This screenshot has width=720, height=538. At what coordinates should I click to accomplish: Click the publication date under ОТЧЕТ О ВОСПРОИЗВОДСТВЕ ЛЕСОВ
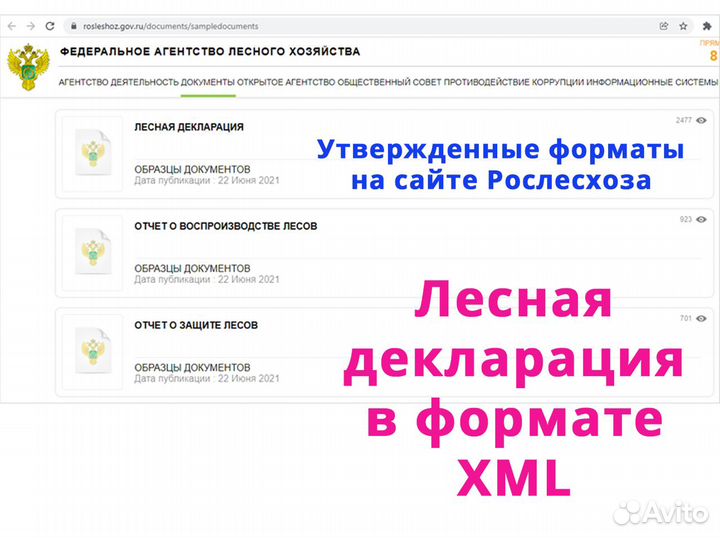coord(207,280)
